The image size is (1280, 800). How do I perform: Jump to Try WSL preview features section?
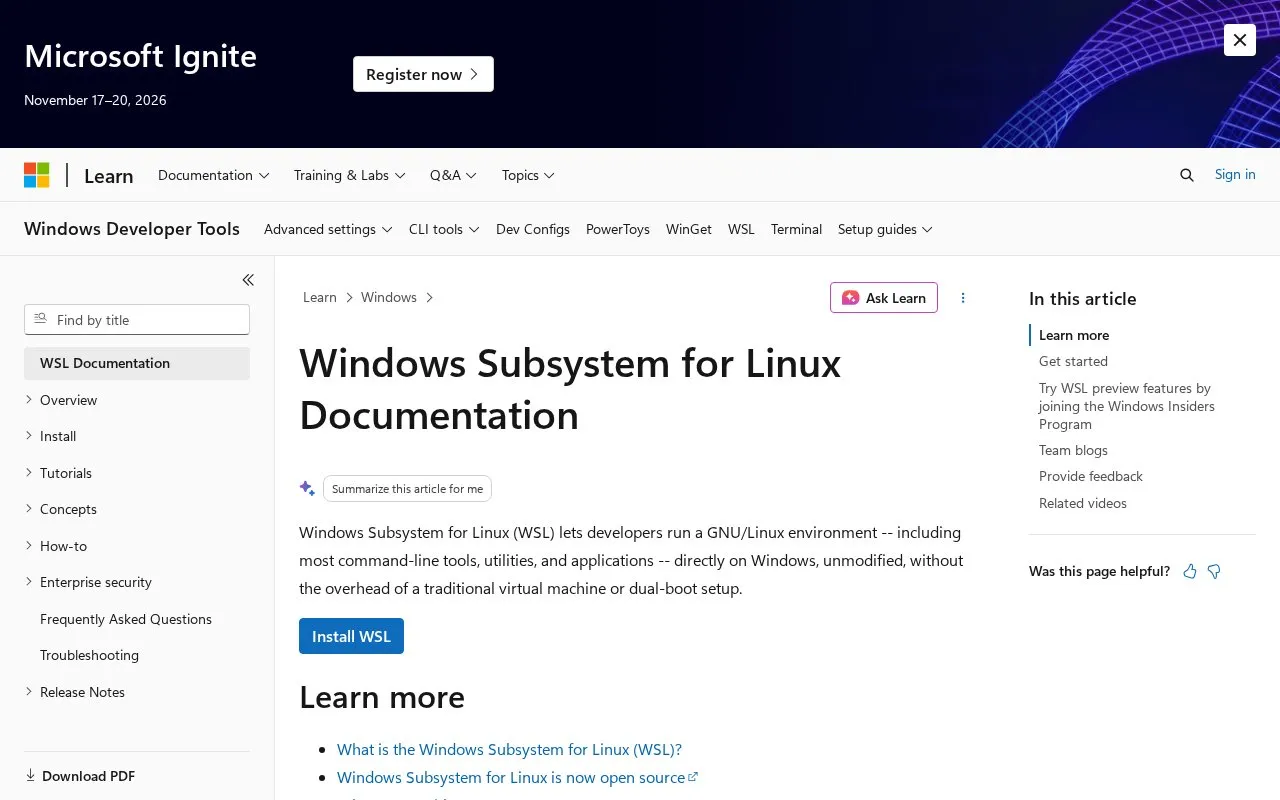click(x=1127, y=406)
